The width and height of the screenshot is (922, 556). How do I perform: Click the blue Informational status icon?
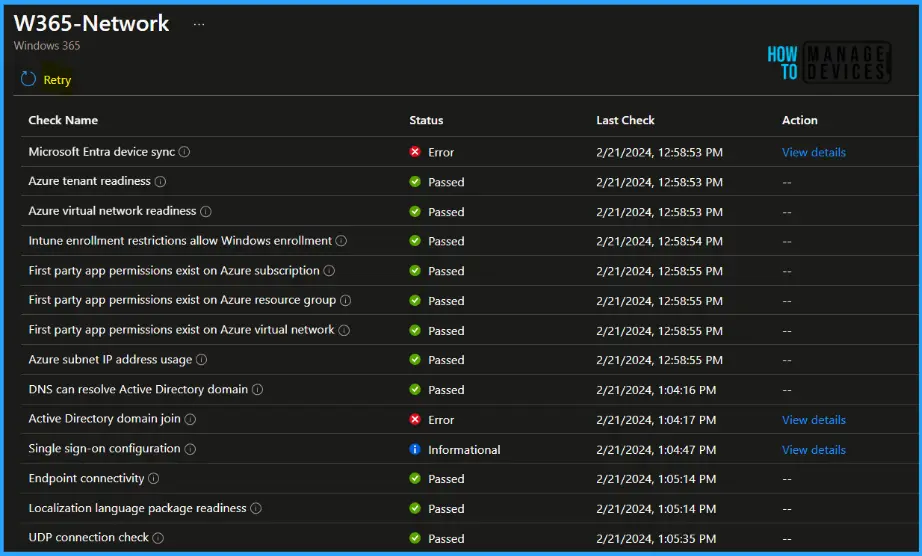click(415, 449)
